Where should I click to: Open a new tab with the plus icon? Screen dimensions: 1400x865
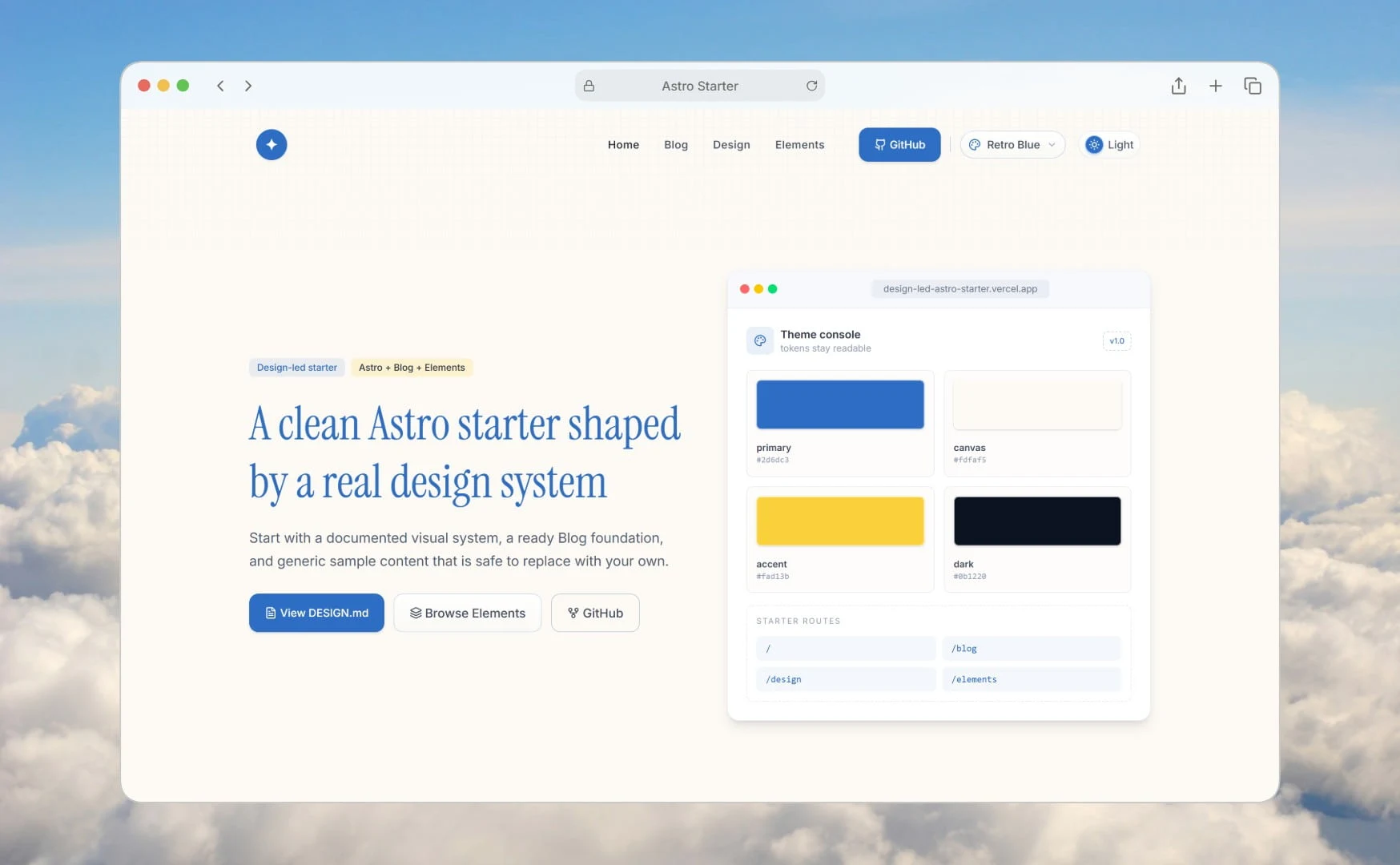click(x=1215, y=86)
